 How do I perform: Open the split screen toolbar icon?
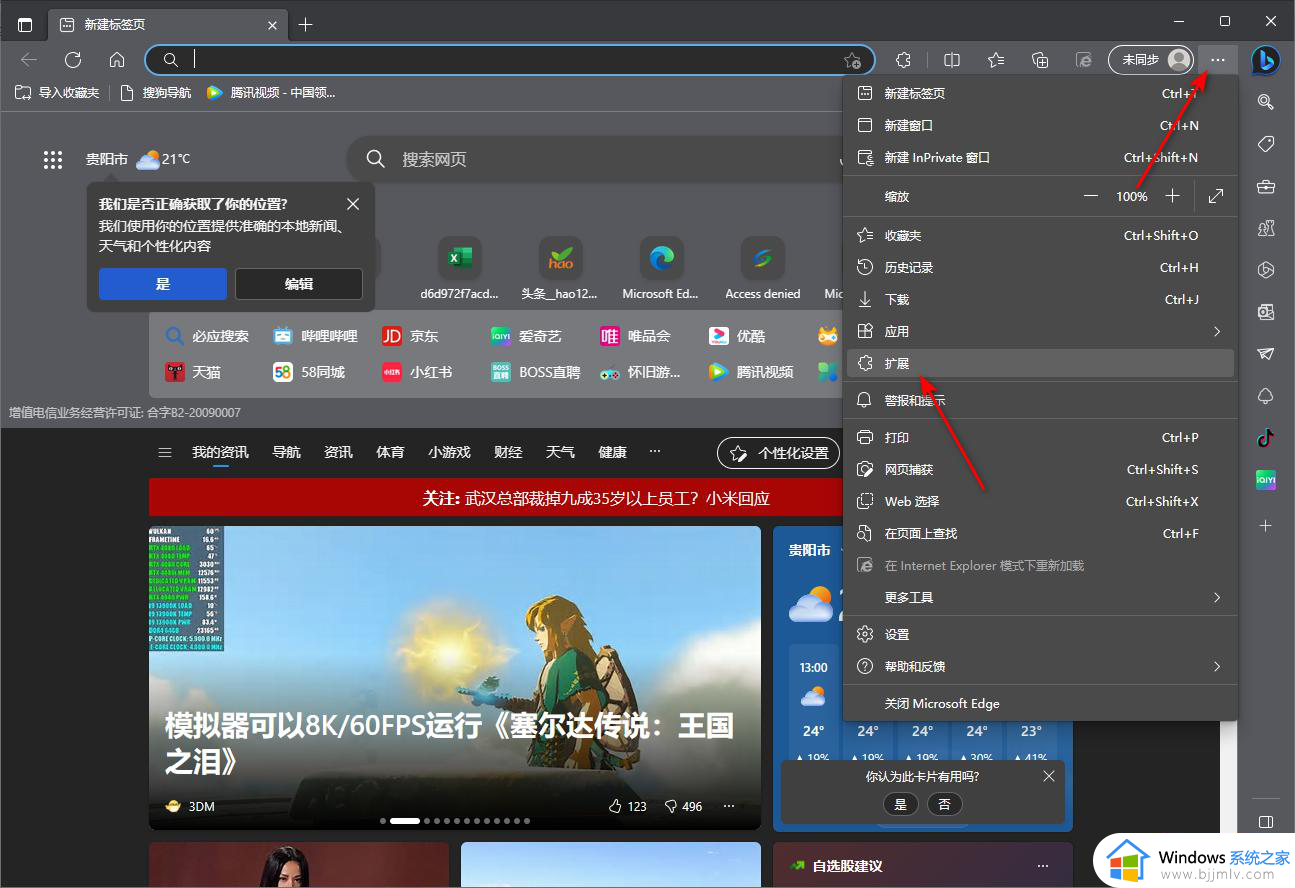[952, 60]
